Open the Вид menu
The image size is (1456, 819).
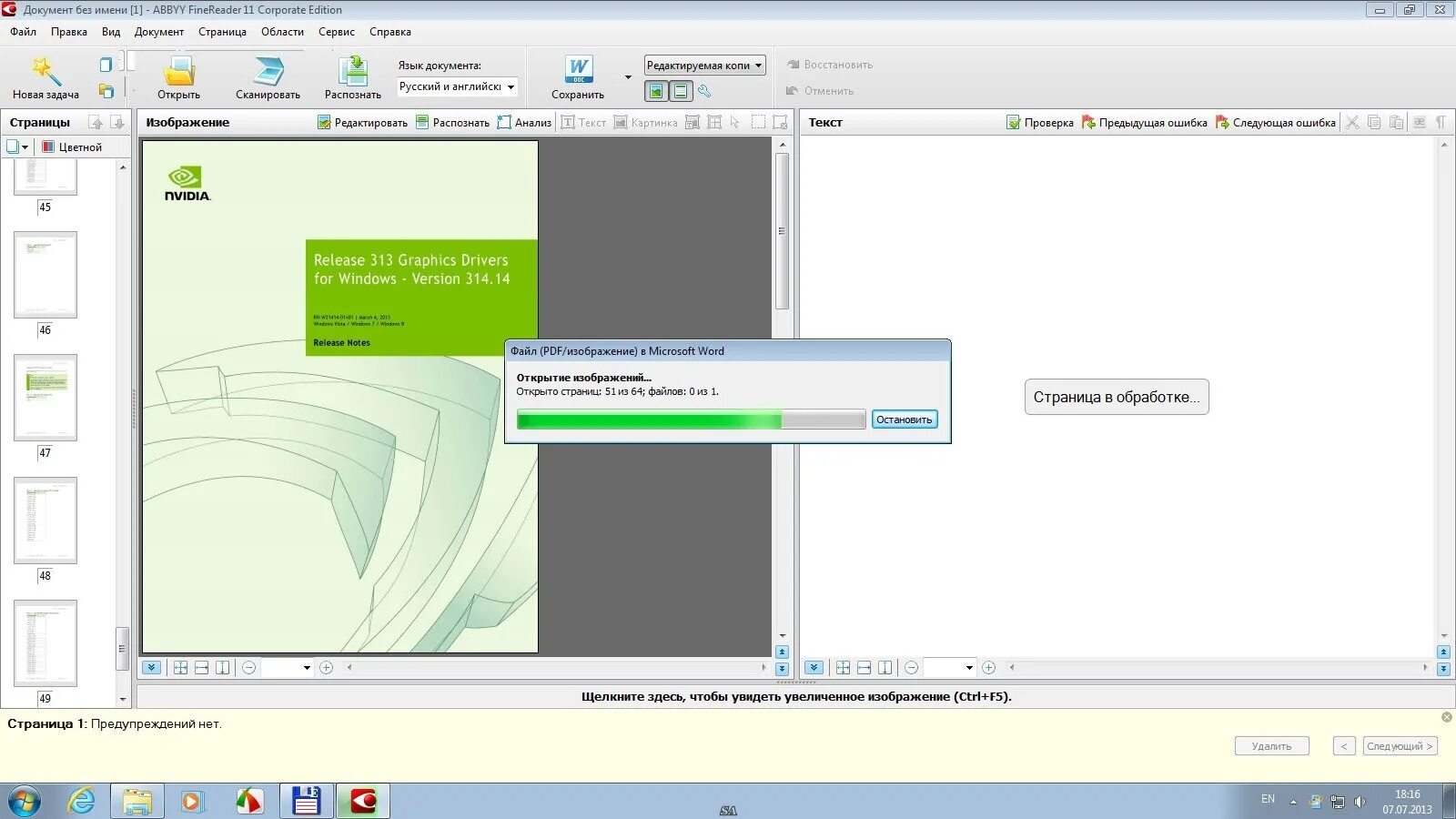(111, 32)
